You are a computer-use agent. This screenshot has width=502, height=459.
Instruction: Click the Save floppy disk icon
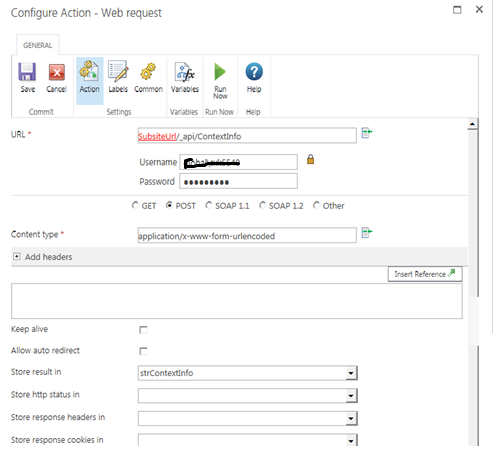(27, 72)
